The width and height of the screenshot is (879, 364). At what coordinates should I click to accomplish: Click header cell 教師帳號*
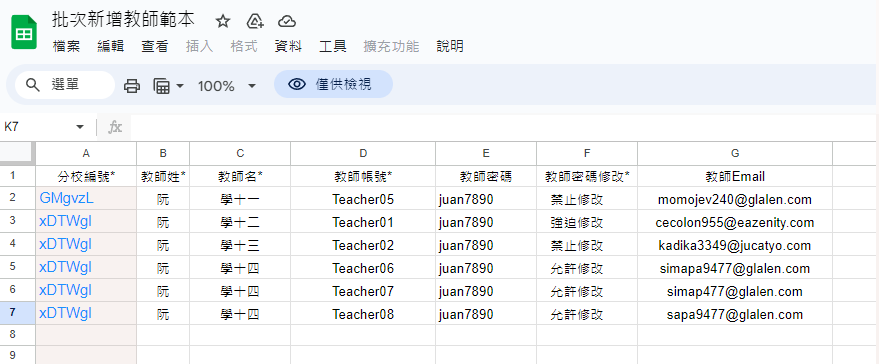(x=363, y=177)
